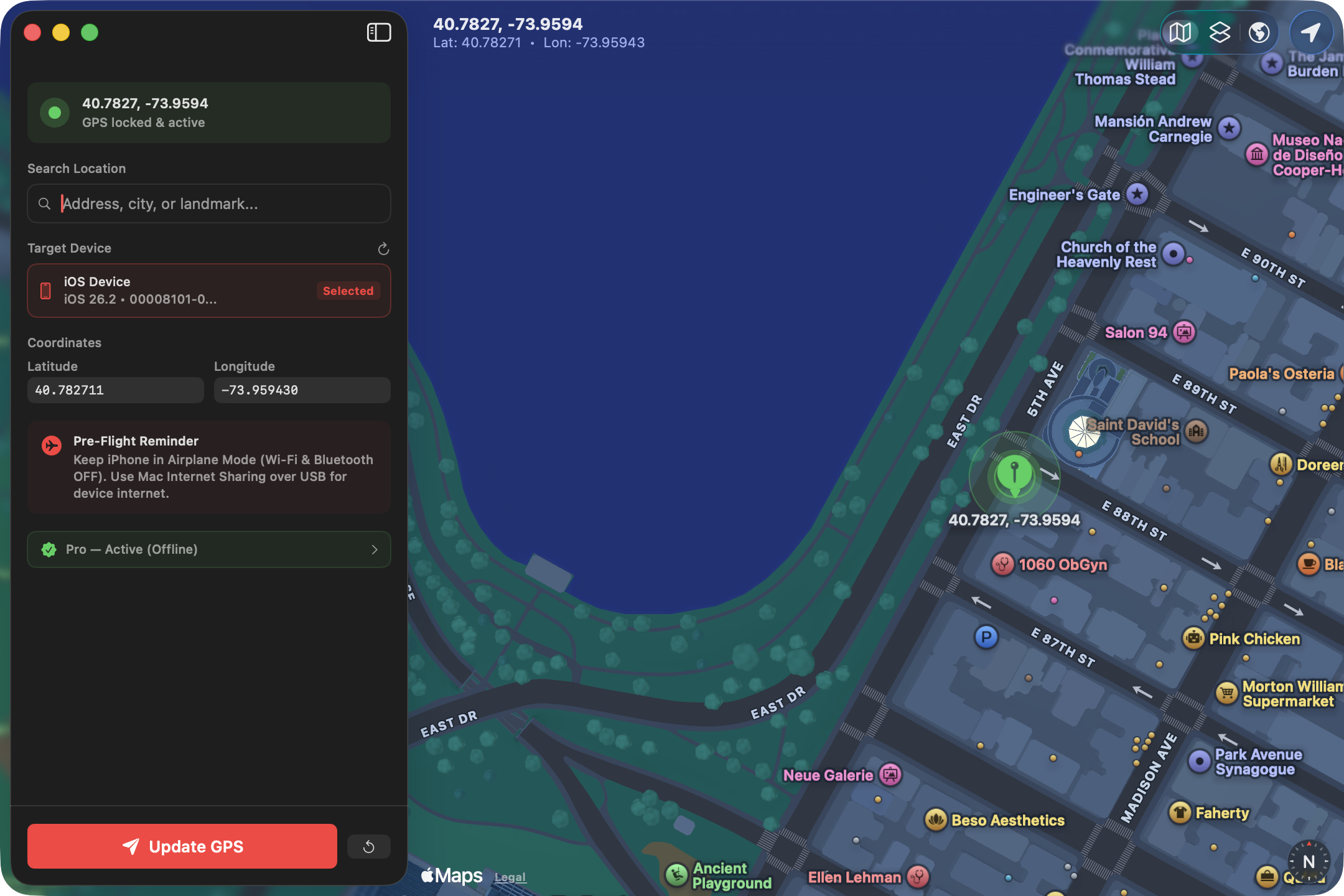Screen dimensions: 1344x896
Task: Open the Legal link
Action: 510,877
